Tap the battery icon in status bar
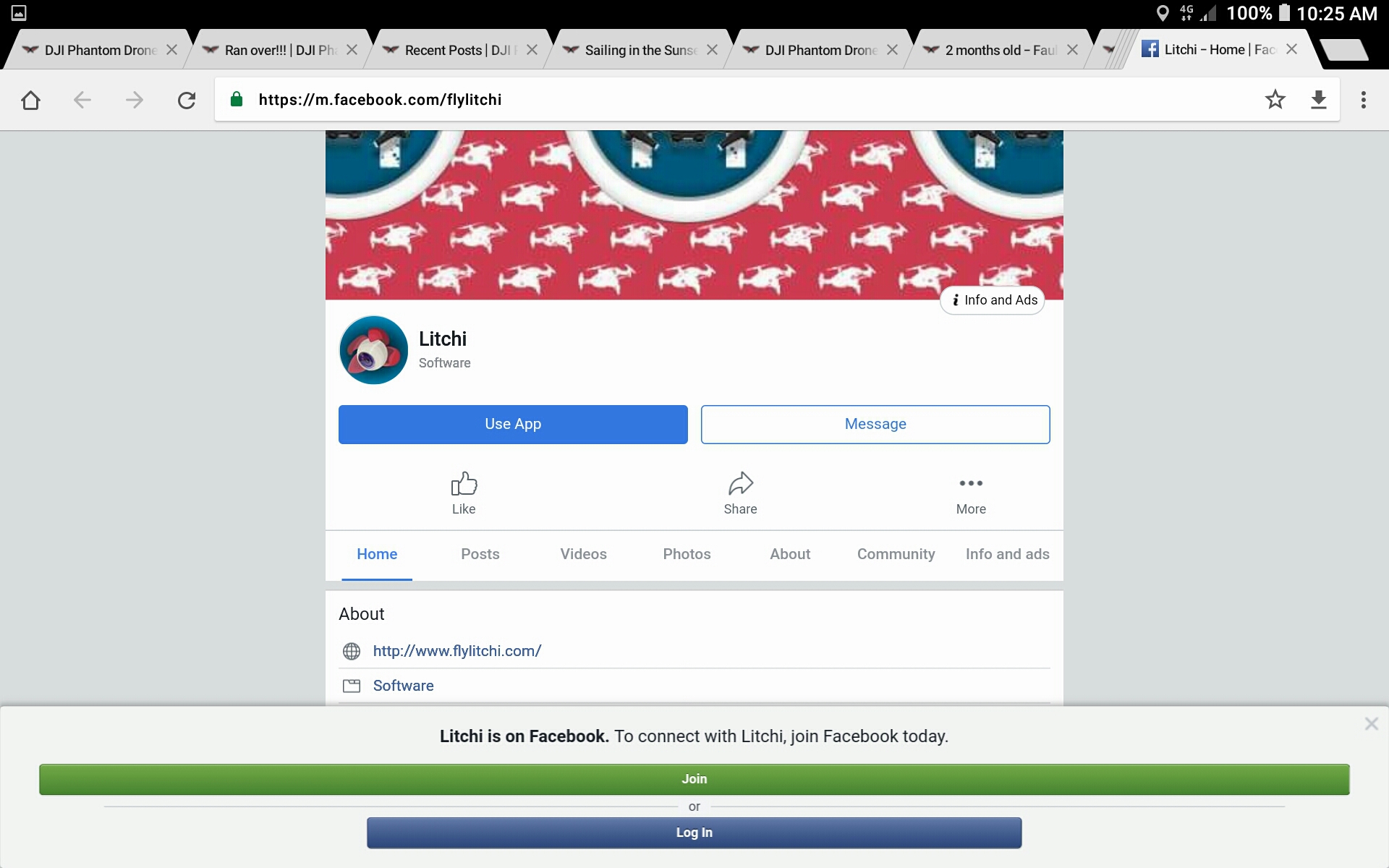The height and width of the screenshot is (868, 1389). tap(1284, 13)
